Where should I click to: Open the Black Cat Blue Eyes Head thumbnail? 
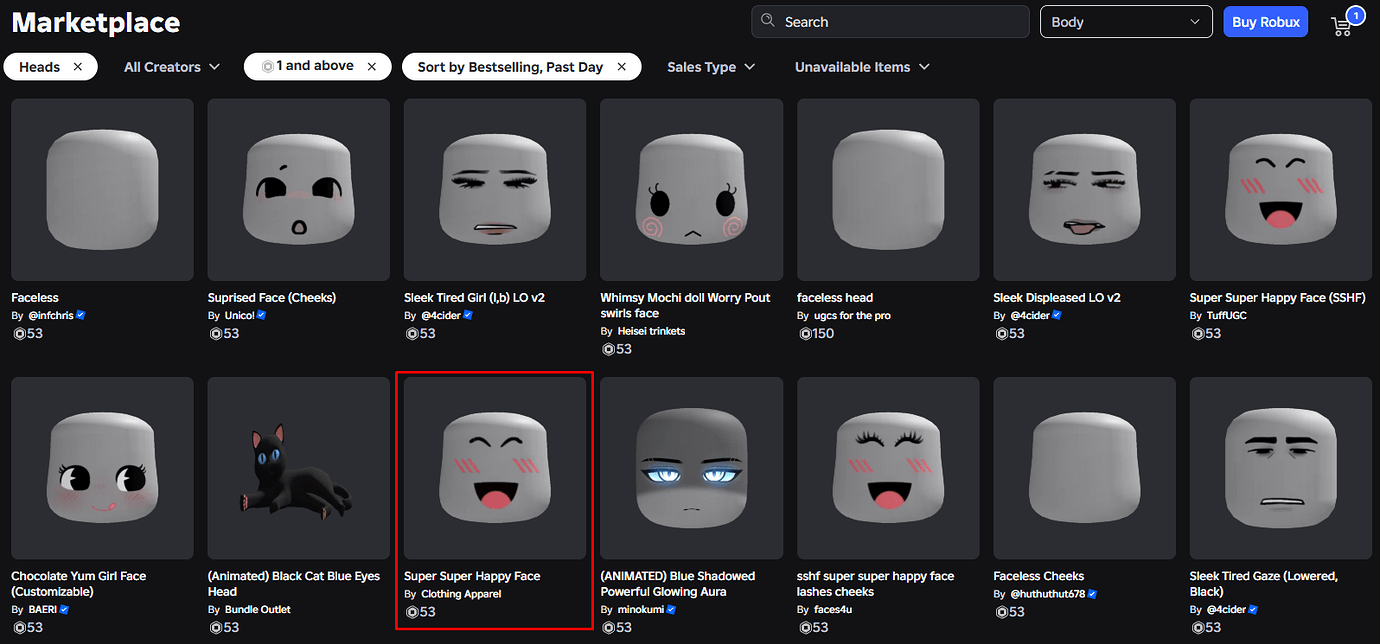[299, 468]
